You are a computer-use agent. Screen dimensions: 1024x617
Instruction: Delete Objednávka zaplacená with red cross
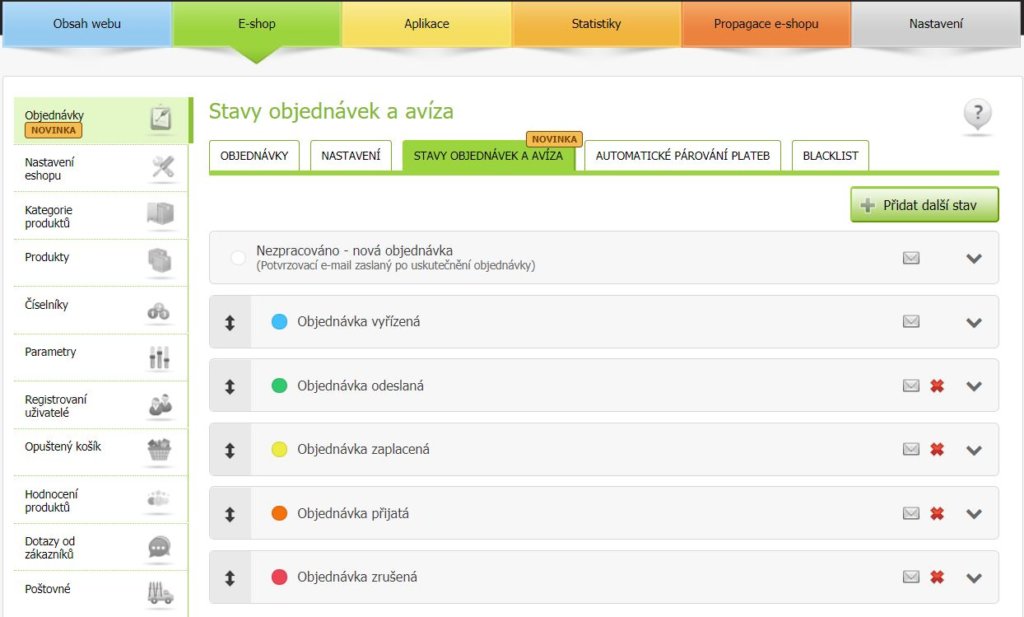(x=937, y=449)
